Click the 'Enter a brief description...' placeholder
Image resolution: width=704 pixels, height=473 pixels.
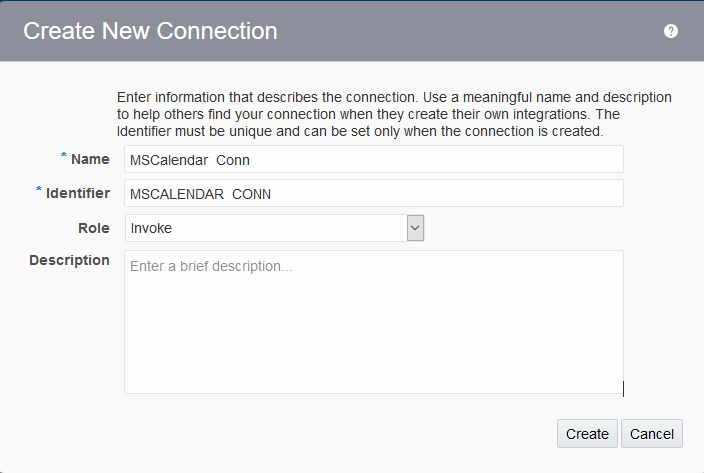point(211,267)
